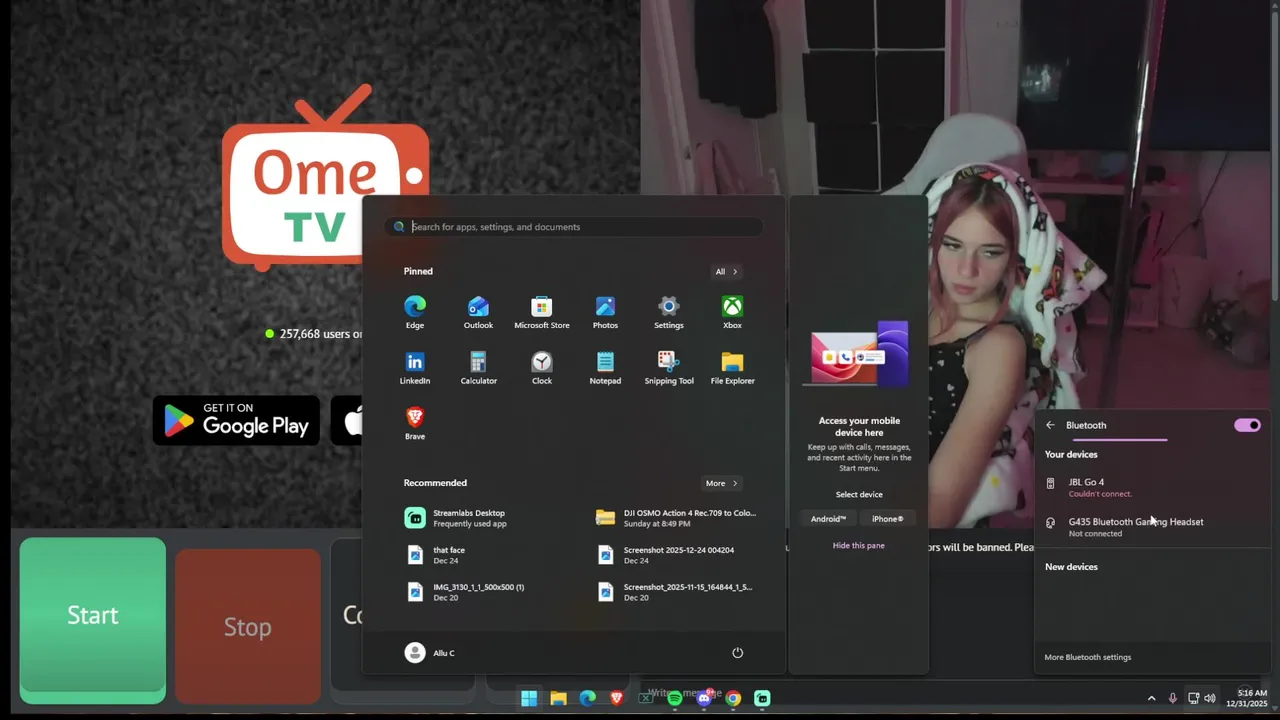Screen dimensions: 1280x720
Task: Launch the Snipping Tool
Action: (669, 368)
